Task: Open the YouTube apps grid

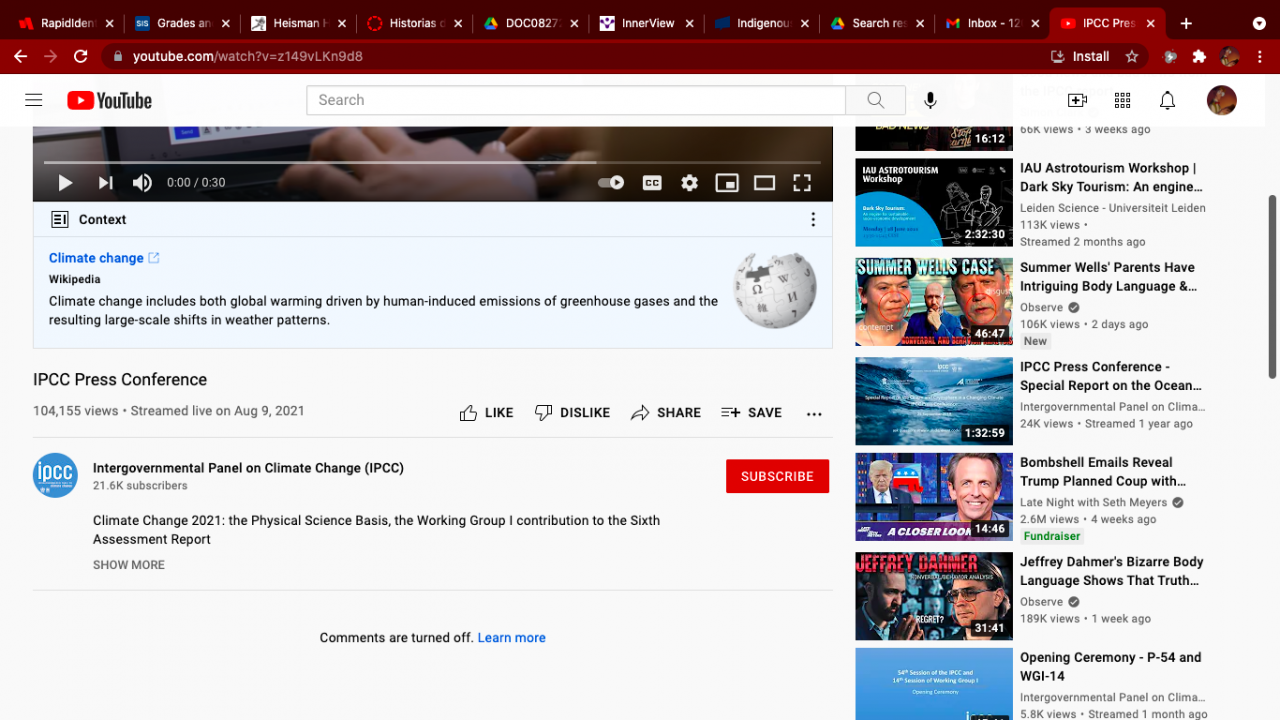Action: [1122, 100]
